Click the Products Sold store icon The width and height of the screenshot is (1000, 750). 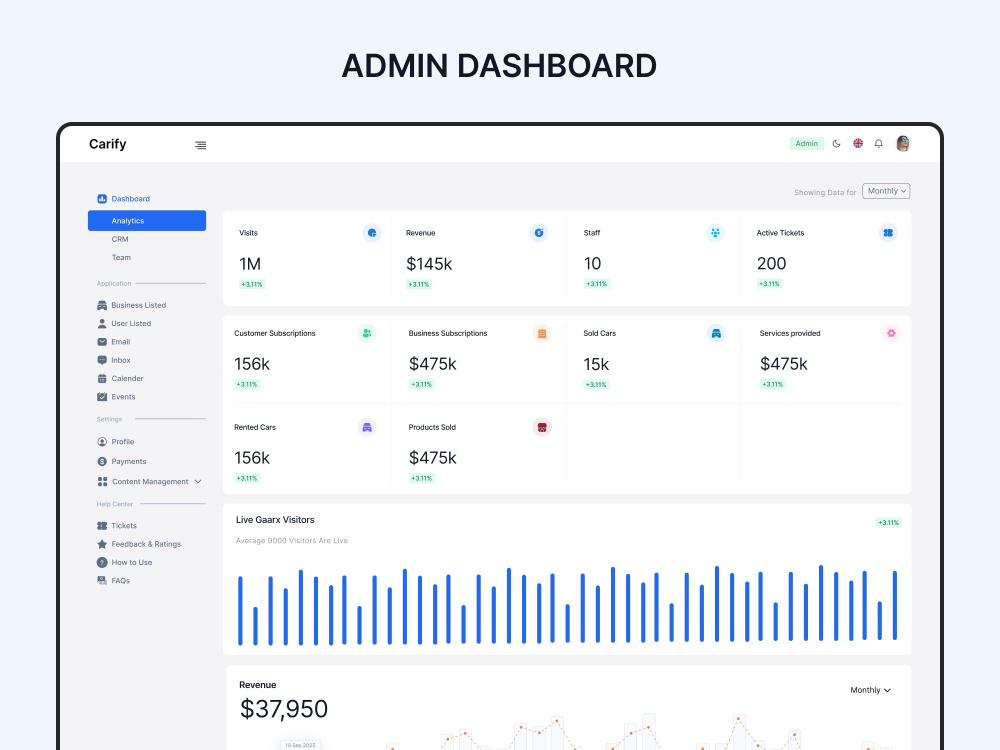[541, 427]
